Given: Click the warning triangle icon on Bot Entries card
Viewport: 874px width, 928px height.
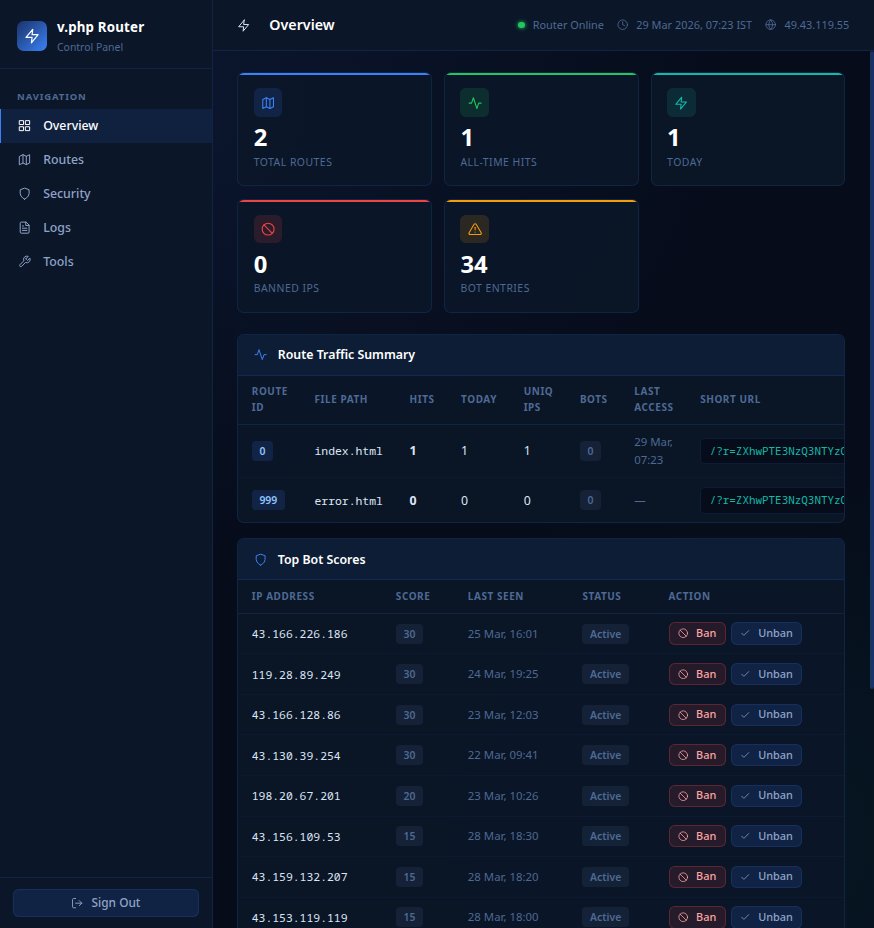Looking at the screenshot, I should tap(474, 228).
